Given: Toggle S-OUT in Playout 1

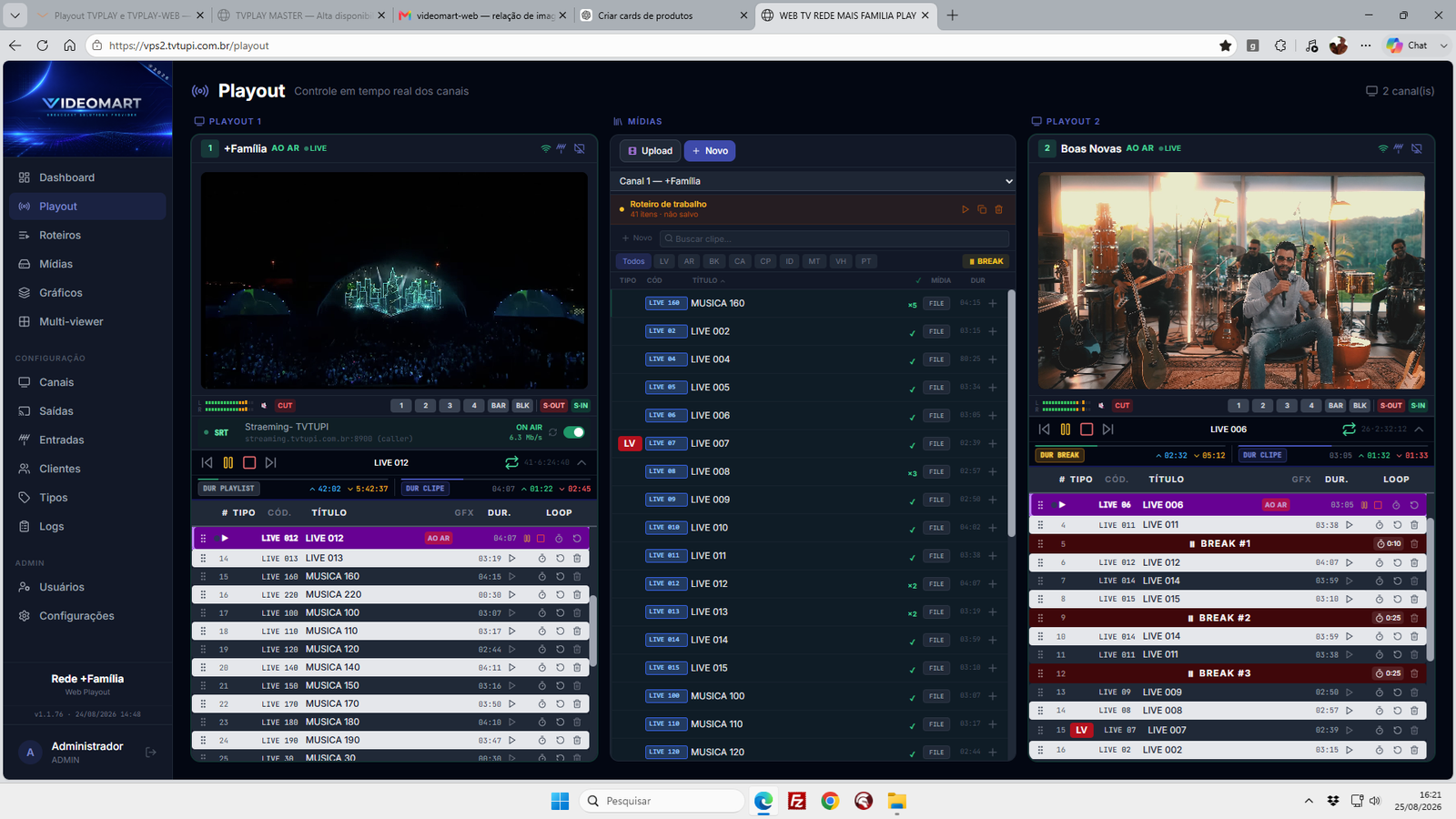Looking at the screenshot, I should tap(553, 406).
